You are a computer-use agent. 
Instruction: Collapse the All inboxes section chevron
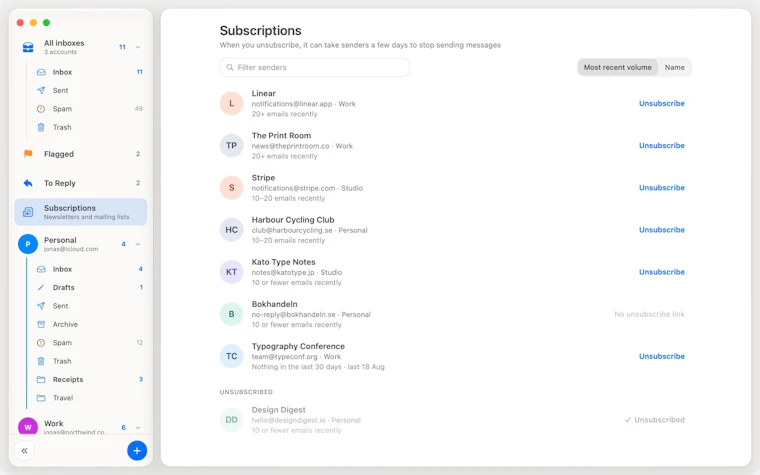[138, 47]
